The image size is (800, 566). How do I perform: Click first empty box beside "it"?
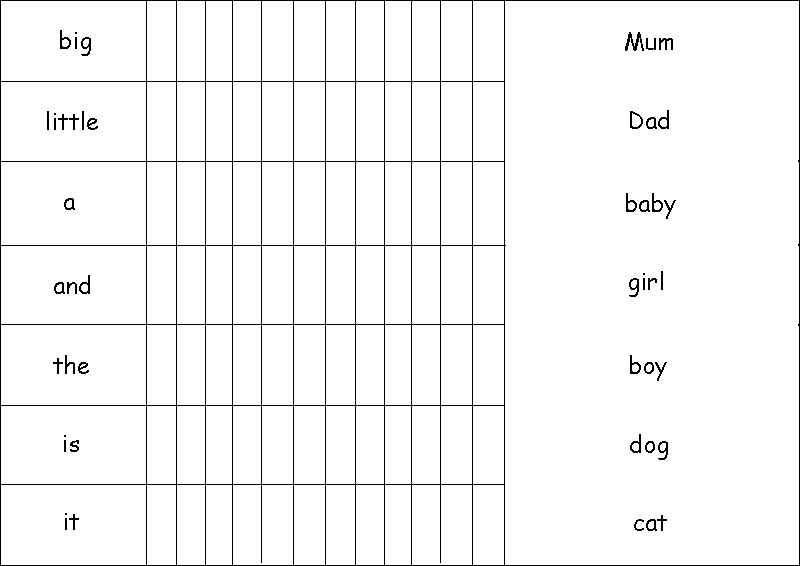pos(162,524)
